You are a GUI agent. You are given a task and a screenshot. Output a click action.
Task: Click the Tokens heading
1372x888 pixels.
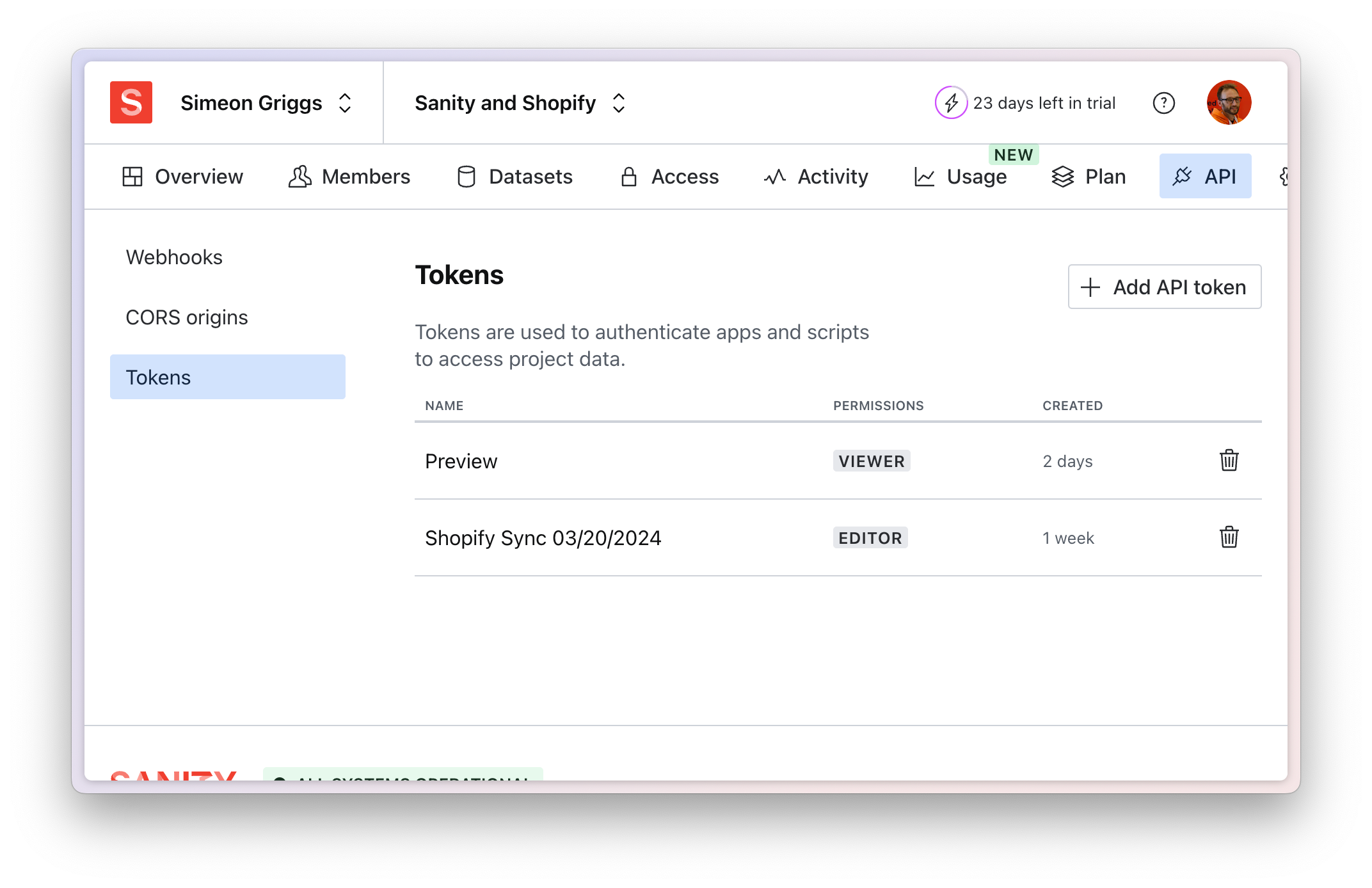[459, 275]
